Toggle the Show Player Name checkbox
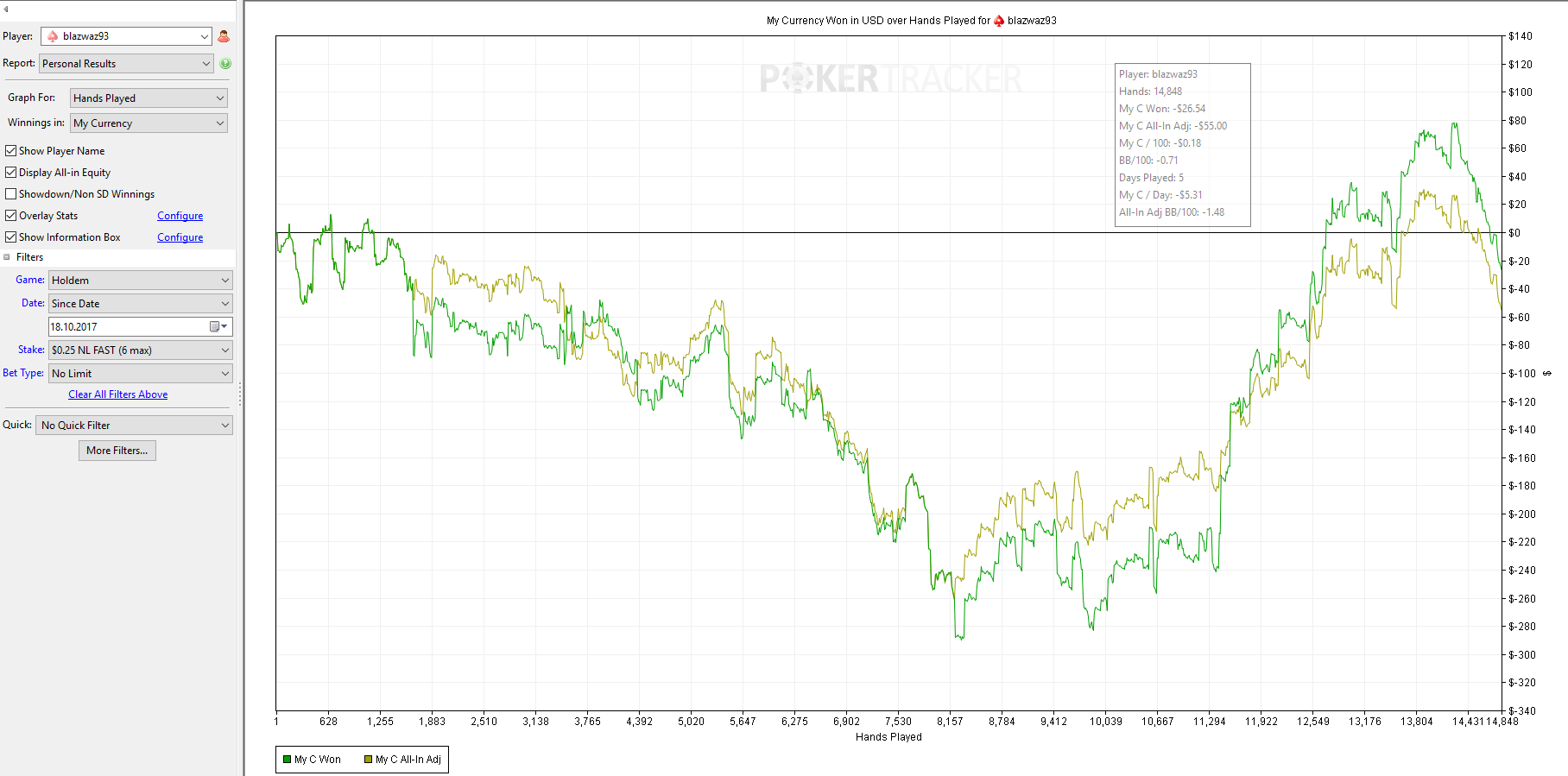Viewport: 1568px width, 776px height. point(11,150)
